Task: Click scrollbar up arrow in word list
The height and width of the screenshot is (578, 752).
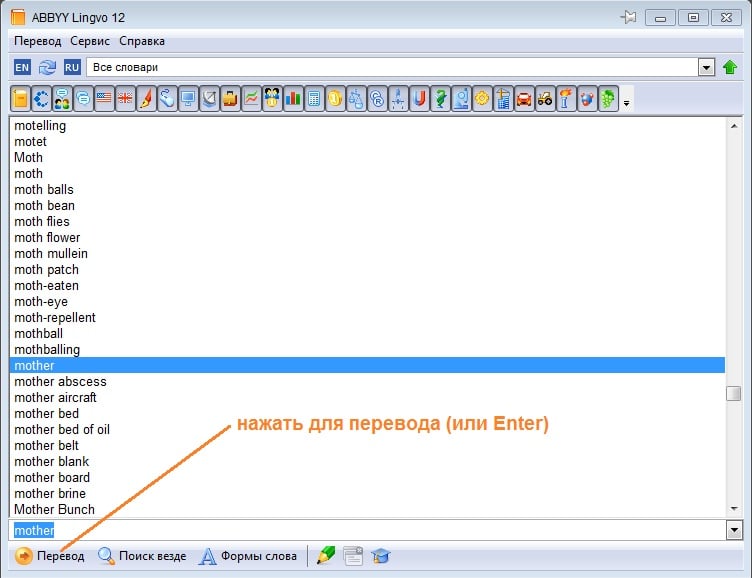Action: point(734,126)
